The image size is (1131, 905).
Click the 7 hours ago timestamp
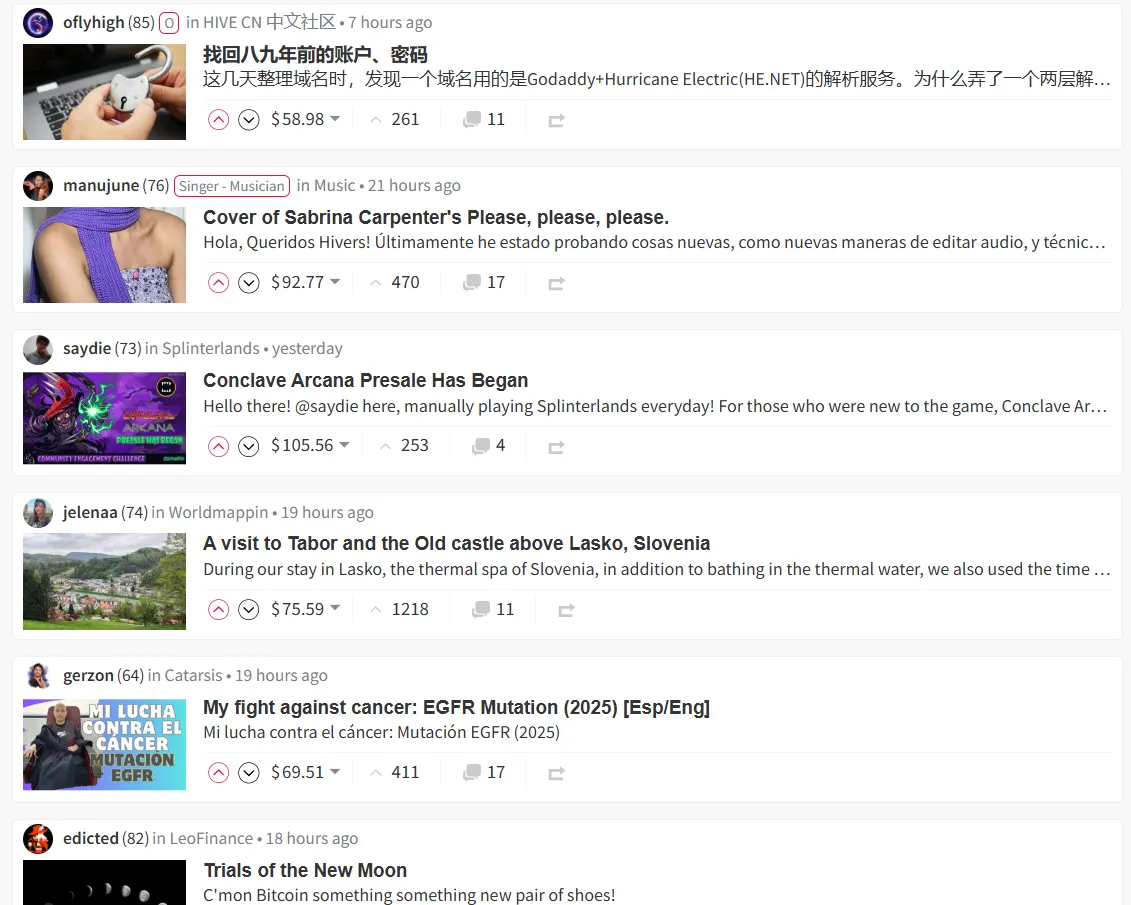tap(390, 22)
